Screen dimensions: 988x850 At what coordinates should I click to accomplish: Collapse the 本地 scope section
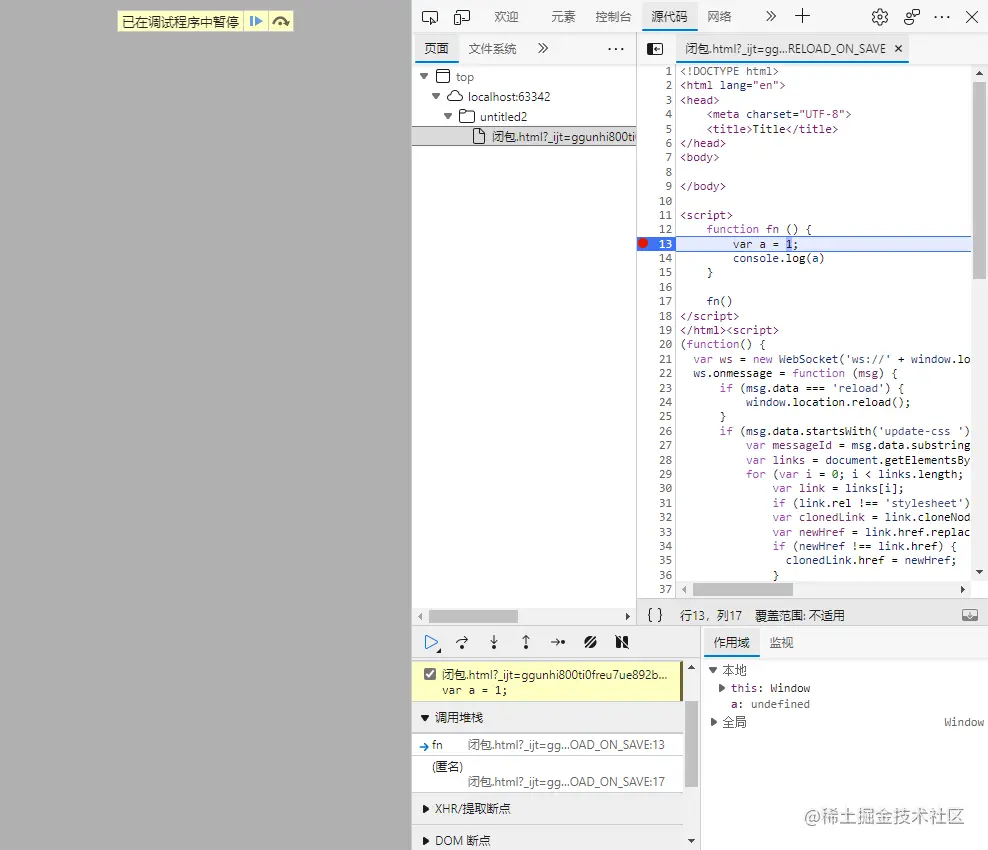pyautogui.click(x=713, y=670)
